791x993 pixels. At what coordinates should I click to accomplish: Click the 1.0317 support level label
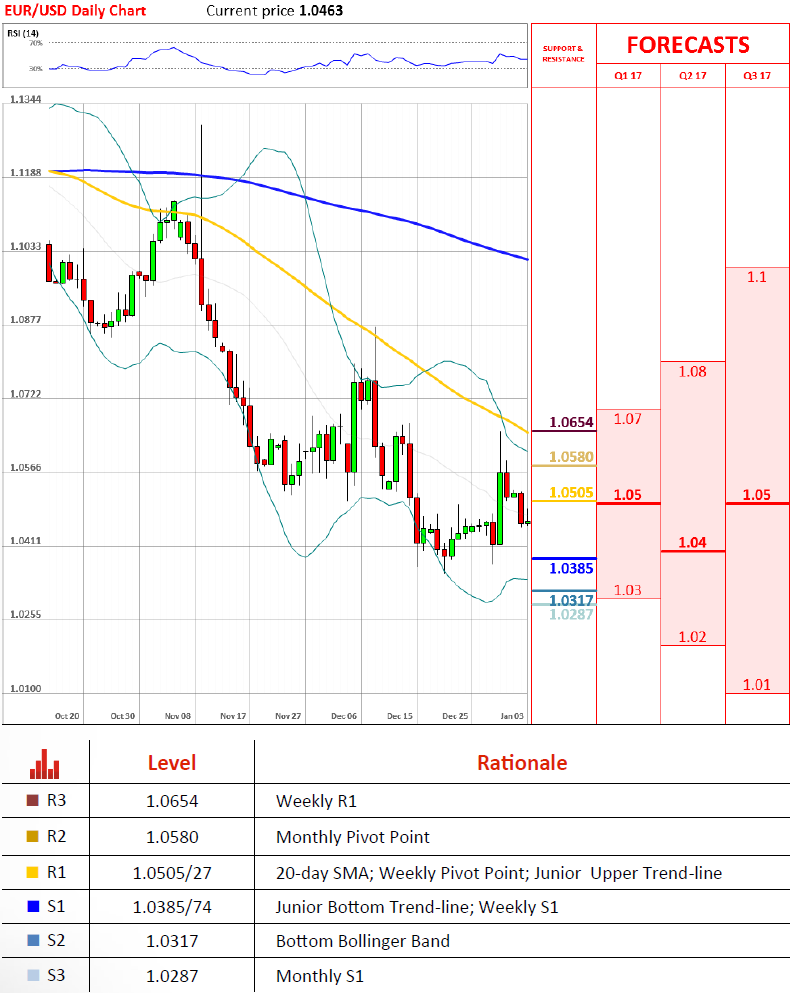[571, 600]
